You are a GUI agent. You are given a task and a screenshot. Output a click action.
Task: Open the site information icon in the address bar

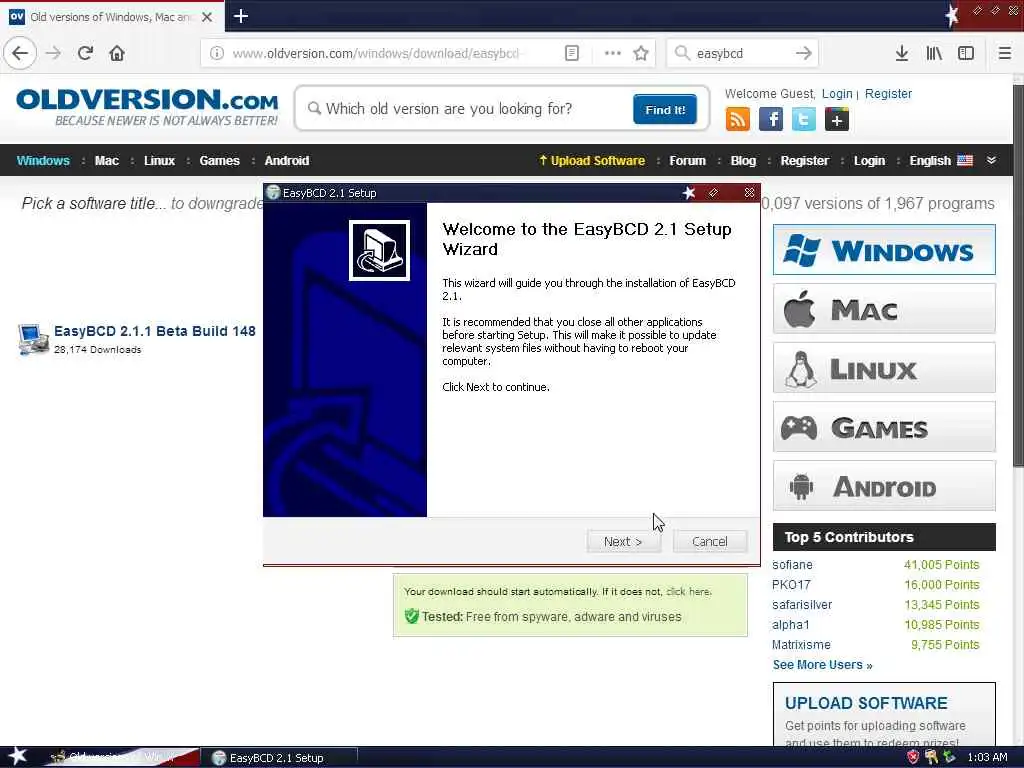[x=216, y=53]
